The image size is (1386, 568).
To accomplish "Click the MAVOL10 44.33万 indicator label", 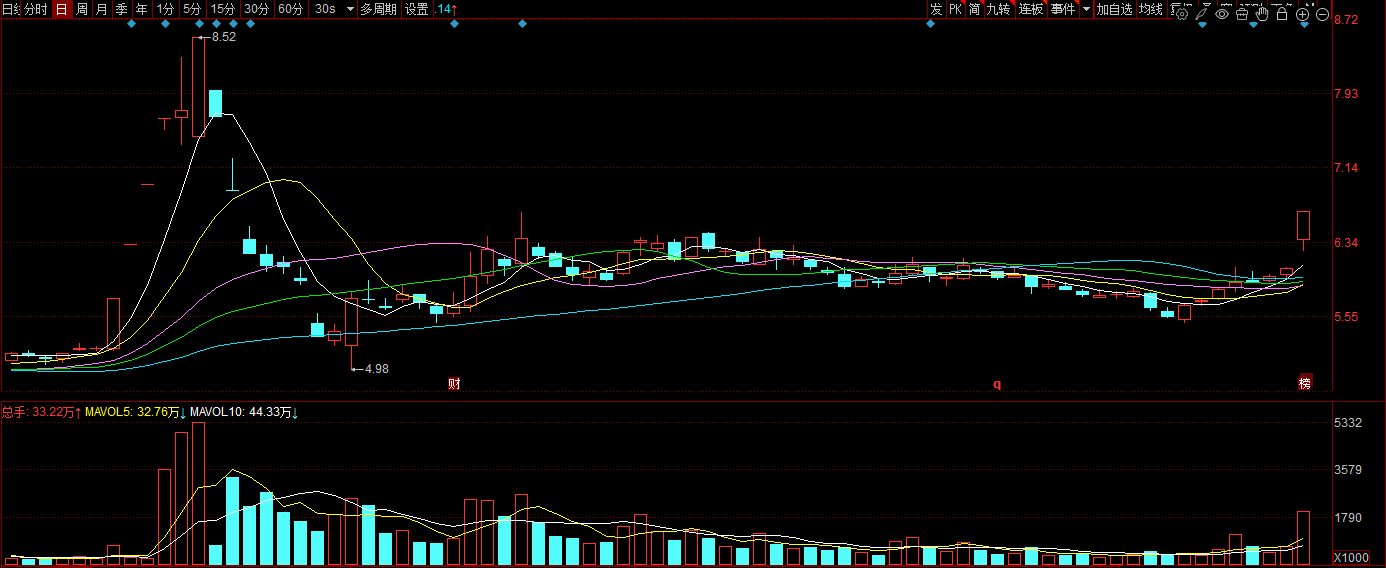I will pyautogui.click(x=245, y=412).
